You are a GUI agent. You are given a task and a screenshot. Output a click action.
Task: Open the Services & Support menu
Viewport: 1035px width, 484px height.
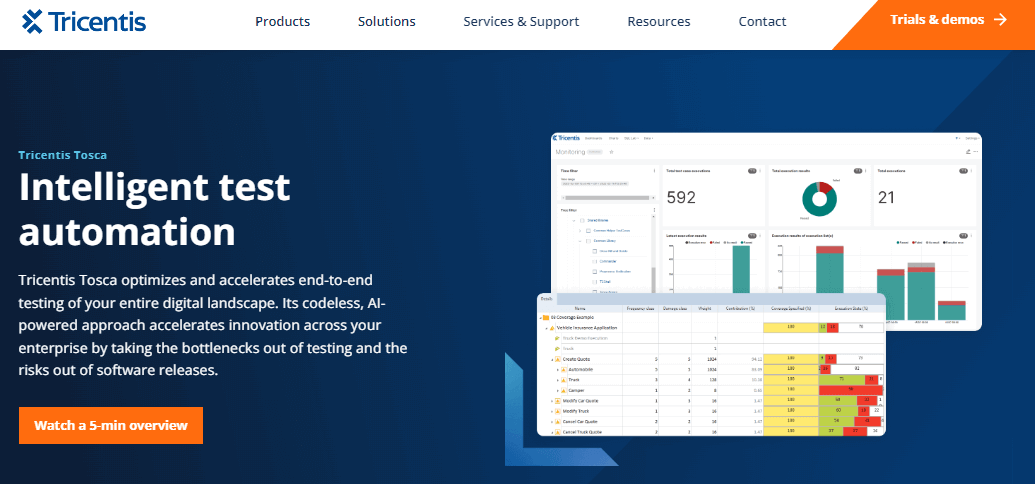click(521, 21)
